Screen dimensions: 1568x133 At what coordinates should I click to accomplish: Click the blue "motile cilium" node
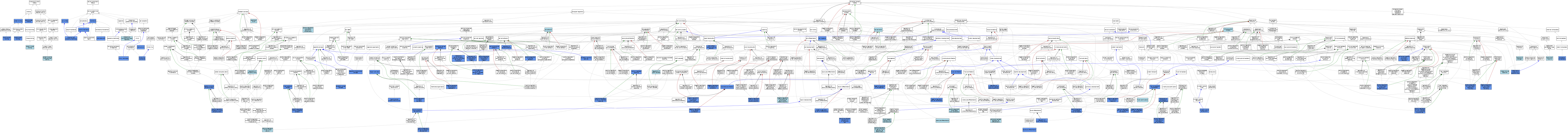(141, 47)
